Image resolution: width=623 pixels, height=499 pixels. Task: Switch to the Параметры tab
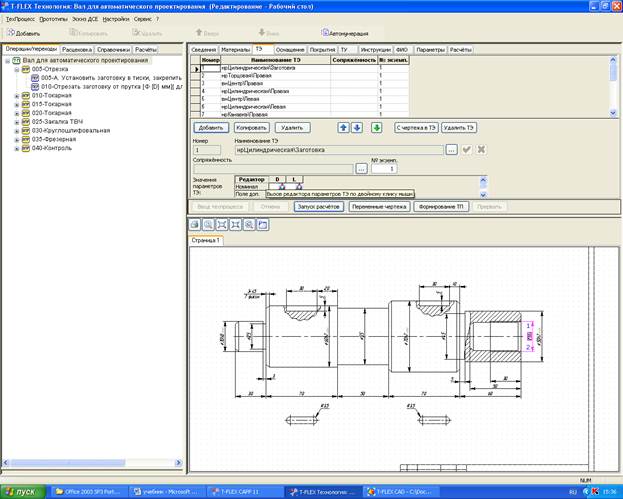point(431,50)
